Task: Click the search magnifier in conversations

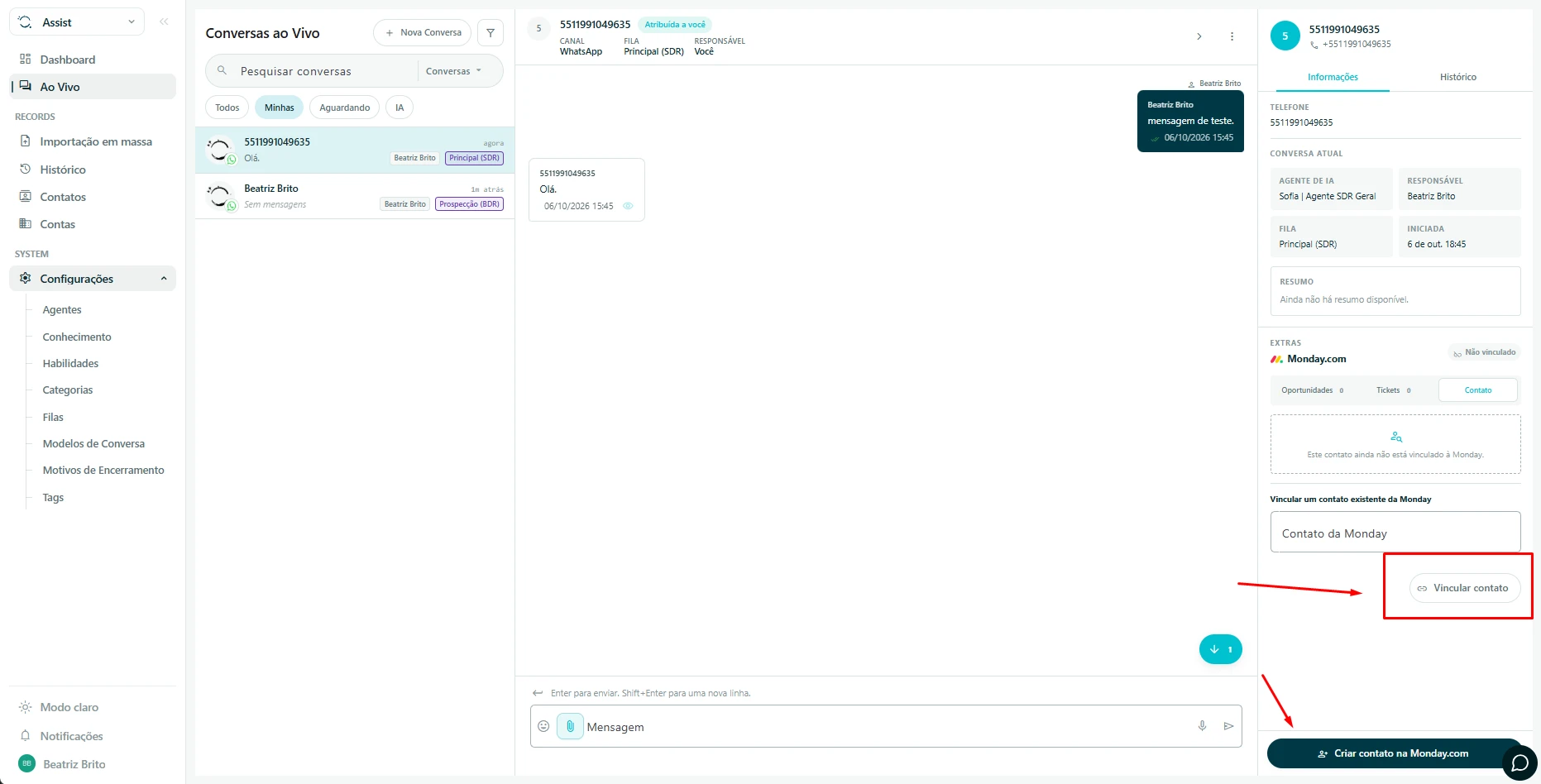Action: pyautogui.click(x=222, y=71)
